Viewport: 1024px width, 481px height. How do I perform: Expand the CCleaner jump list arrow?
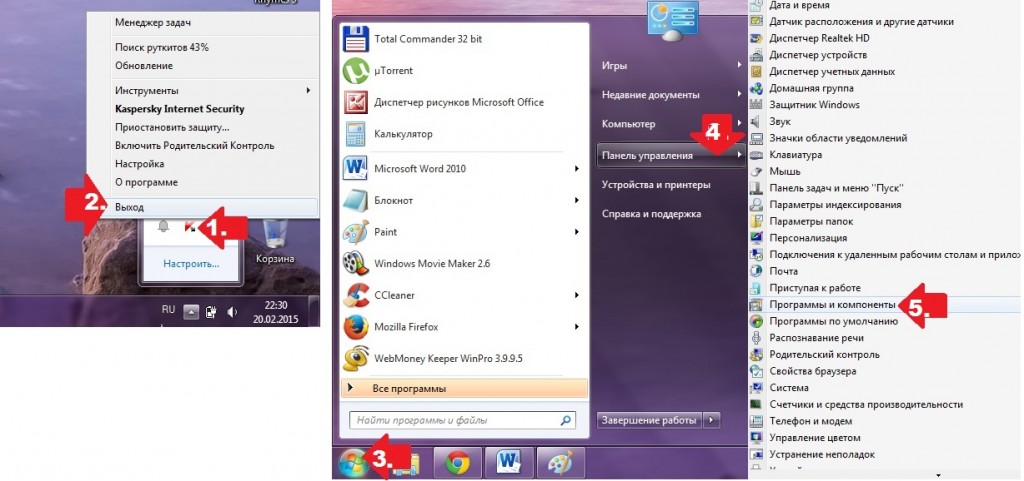pyautogui.click(x=577, y=295)
